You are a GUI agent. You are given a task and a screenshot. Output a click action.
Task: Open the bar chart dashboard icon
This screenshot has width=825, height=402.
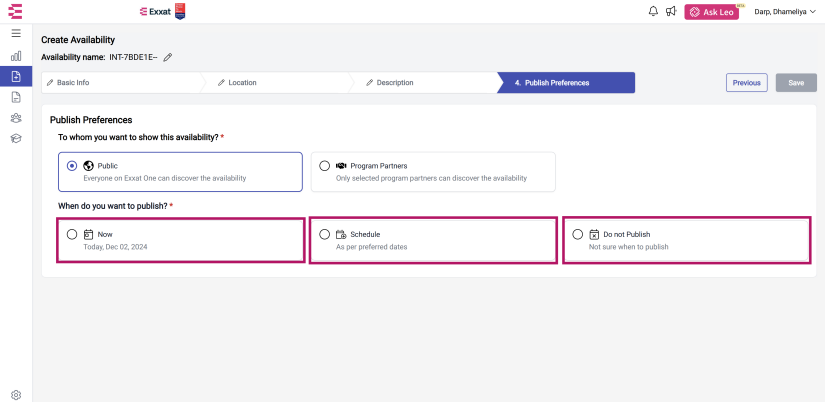click(x=16, y=56)
